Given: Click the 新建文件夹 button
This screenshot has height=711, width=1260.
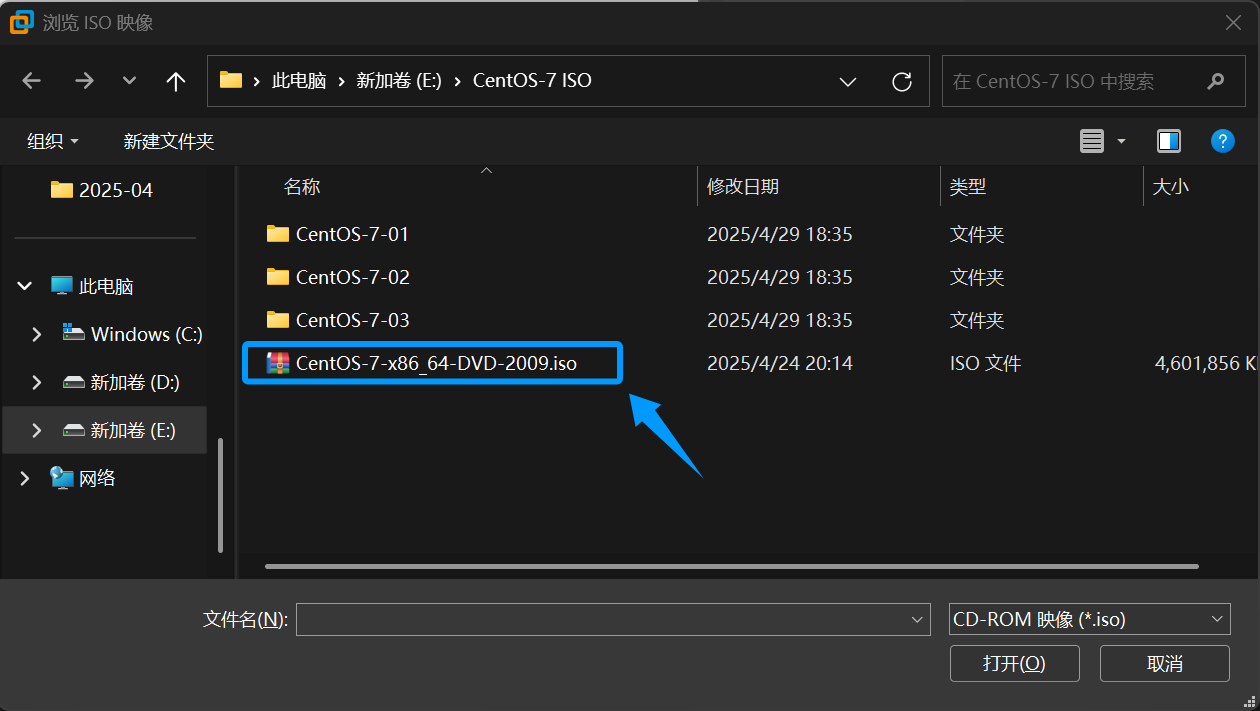Looking at the screenshot, I should click(169, 142).
